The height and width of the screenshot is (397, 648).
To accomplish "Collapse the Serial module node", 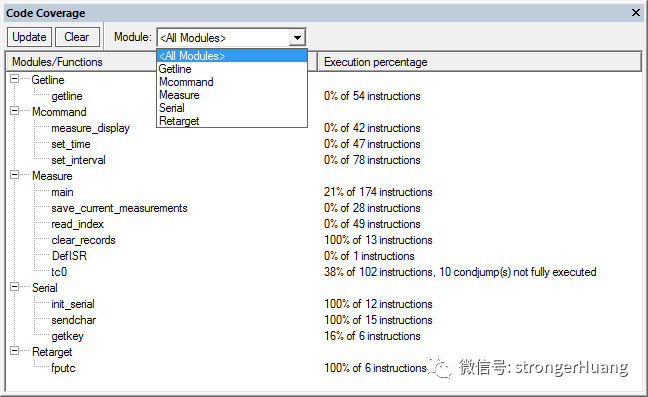I will [x=14, y=287].
